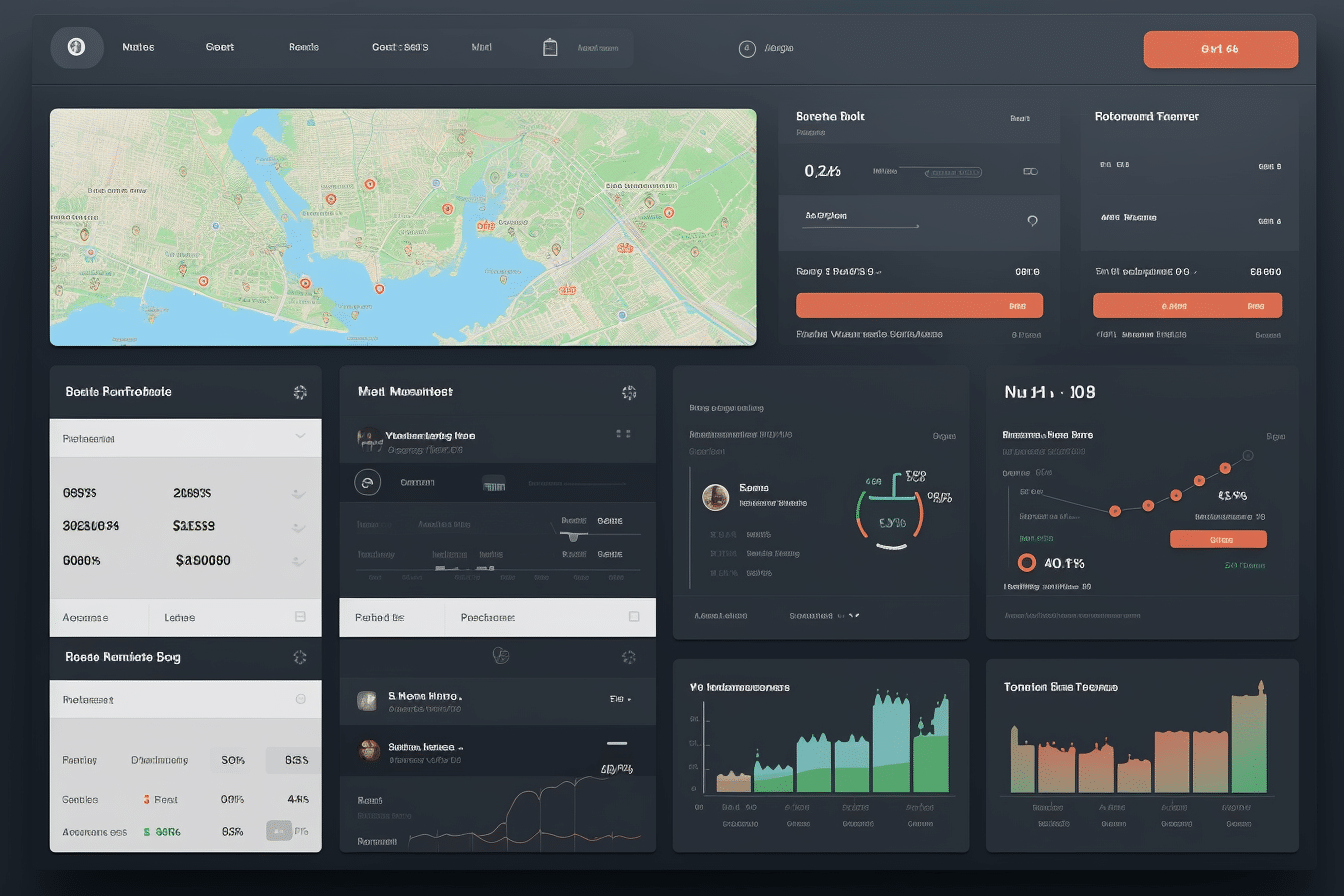
Task: Click the grey end dot of the line chart
Action: [1248, 456]
